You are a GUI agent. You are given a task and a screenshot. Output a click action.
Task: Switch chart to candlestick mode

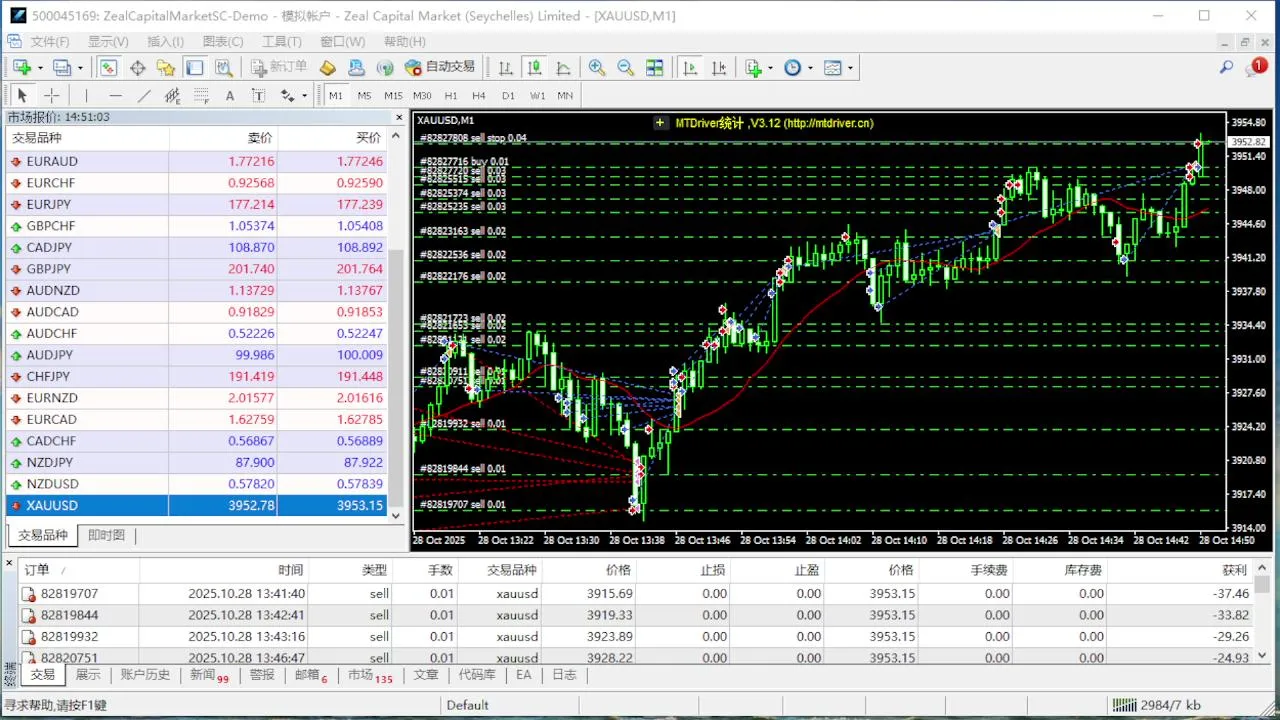coord(535,68)
